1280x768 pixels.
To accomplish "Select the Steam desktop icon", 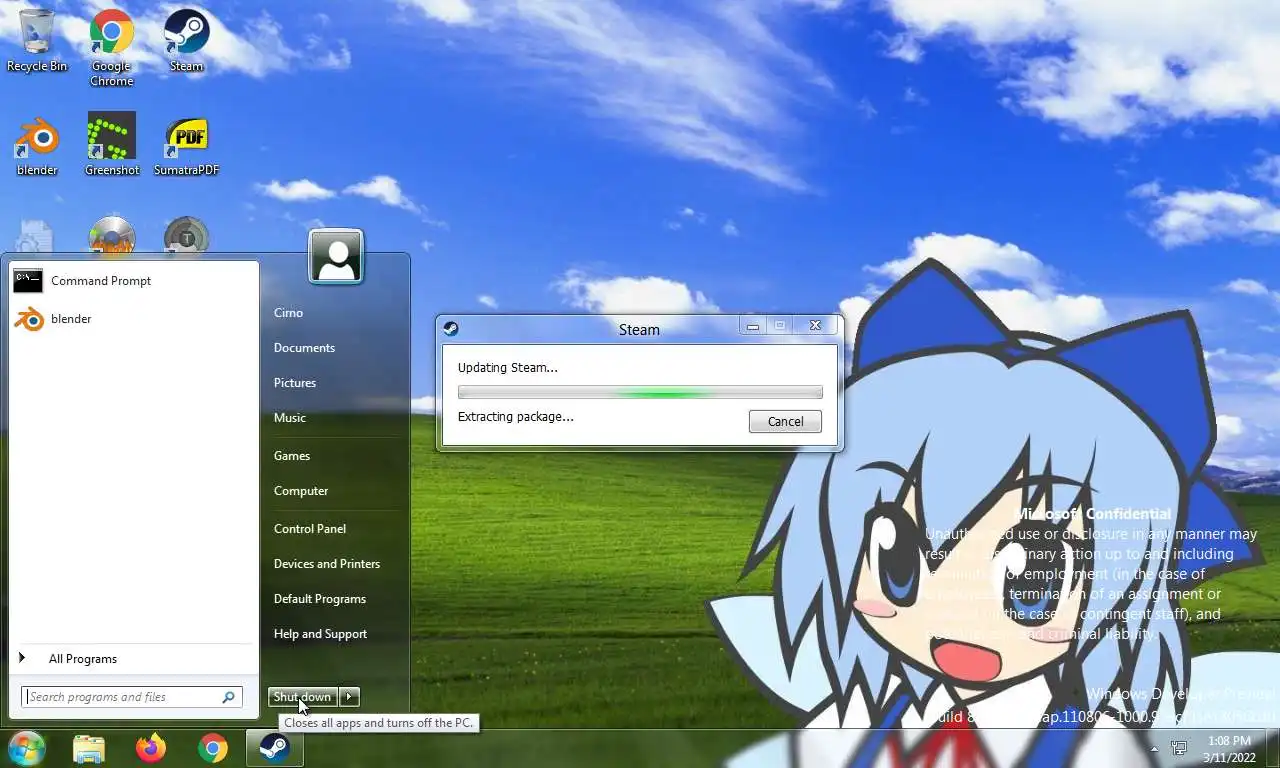I will point(186,41).
